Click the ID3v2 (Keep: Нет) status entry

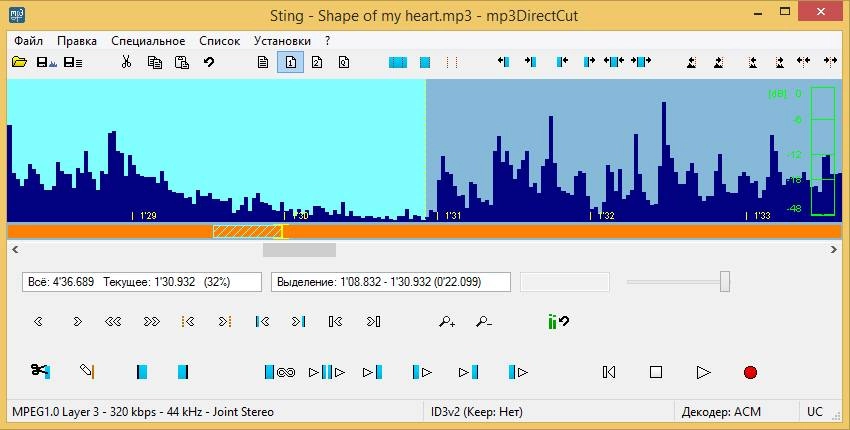click(477, 412)
